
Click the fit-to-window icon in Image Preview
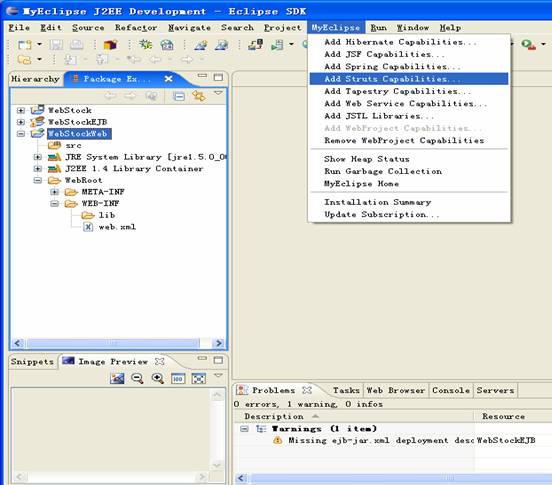pos(199,379)
